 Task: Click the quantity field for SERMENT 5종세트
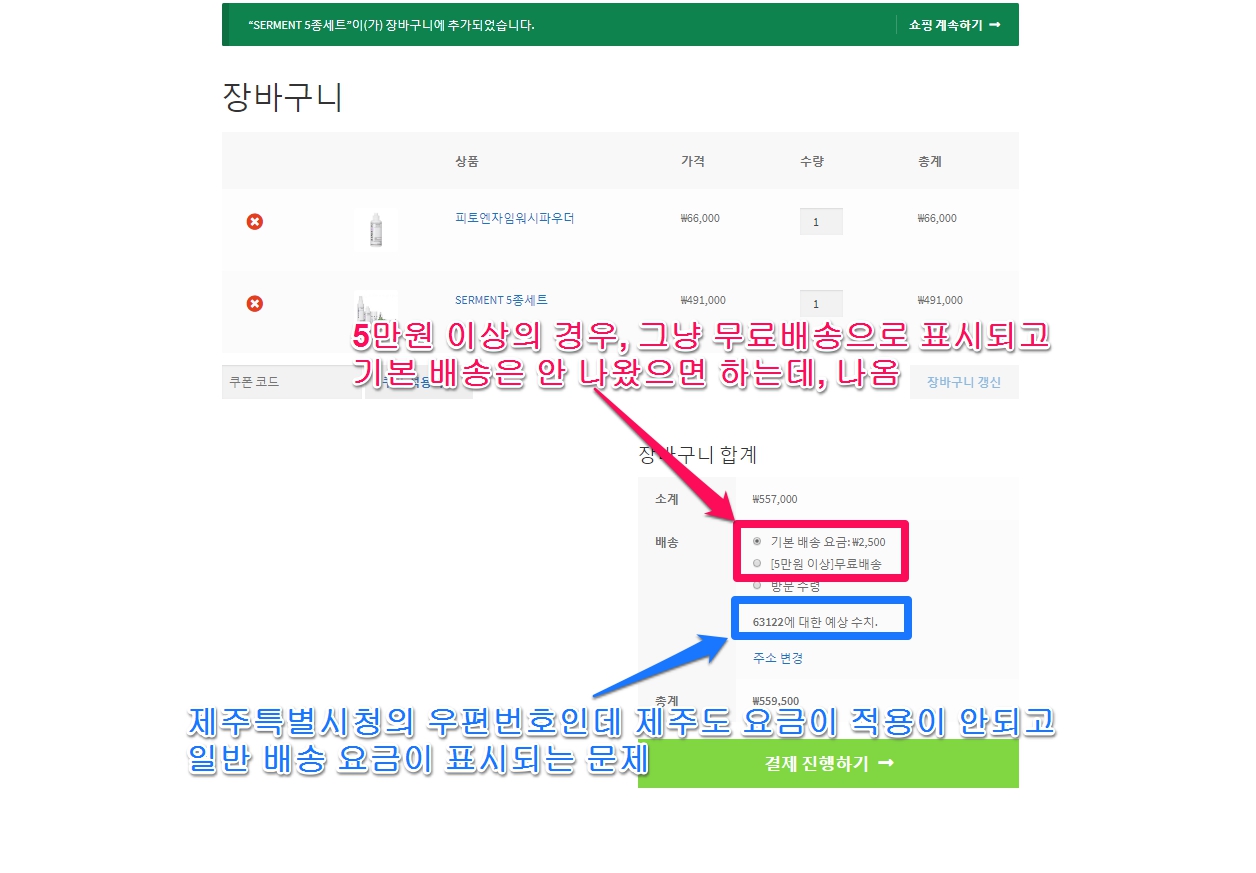point(821,303)
